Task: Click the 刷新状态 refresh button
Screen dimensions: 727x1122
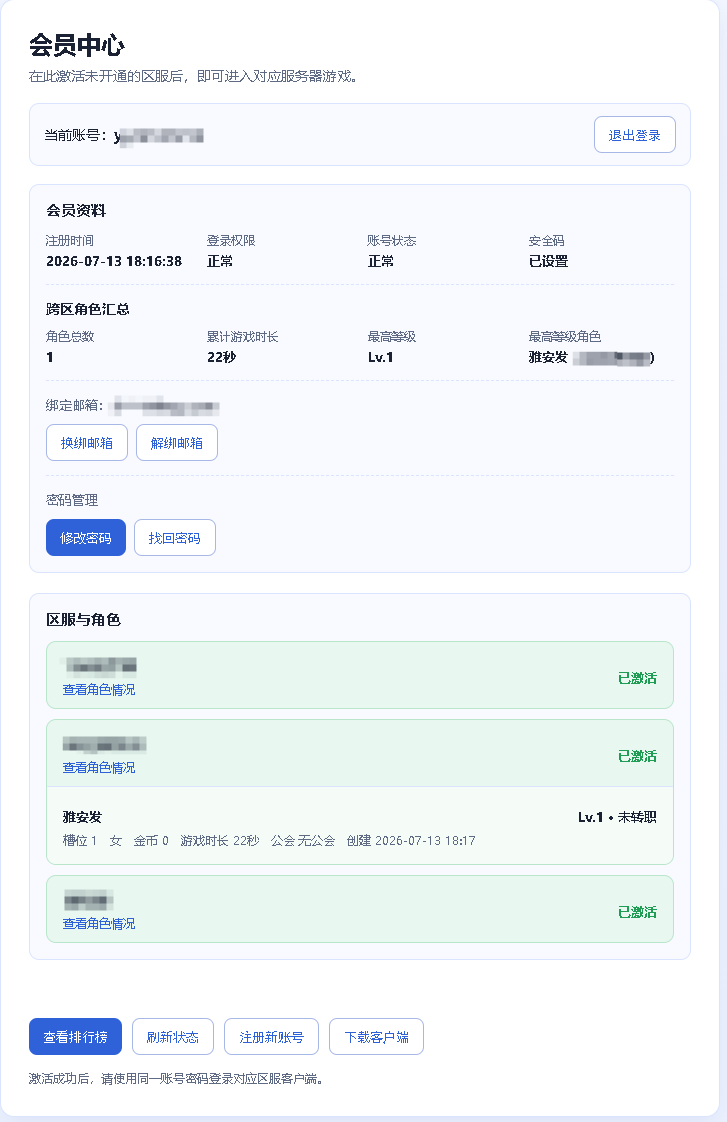Action: click(172, 1037)
